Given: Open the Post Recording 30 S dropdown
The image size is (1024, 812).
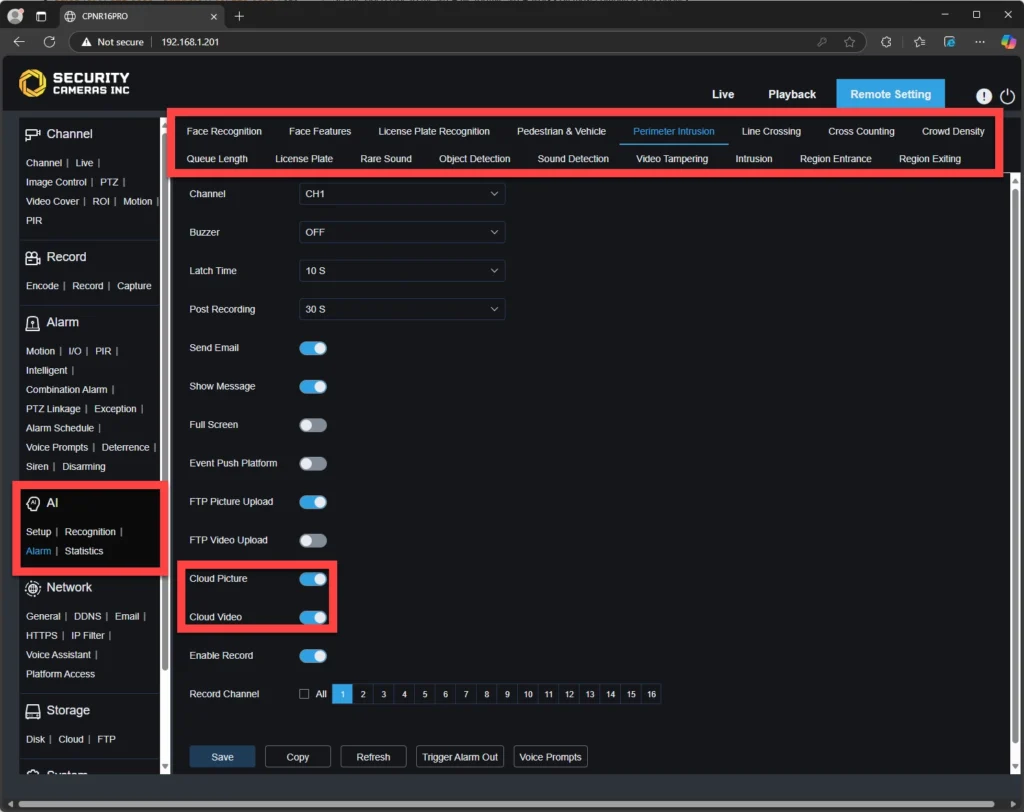Looking at the screenshot, I should (402, 310).
